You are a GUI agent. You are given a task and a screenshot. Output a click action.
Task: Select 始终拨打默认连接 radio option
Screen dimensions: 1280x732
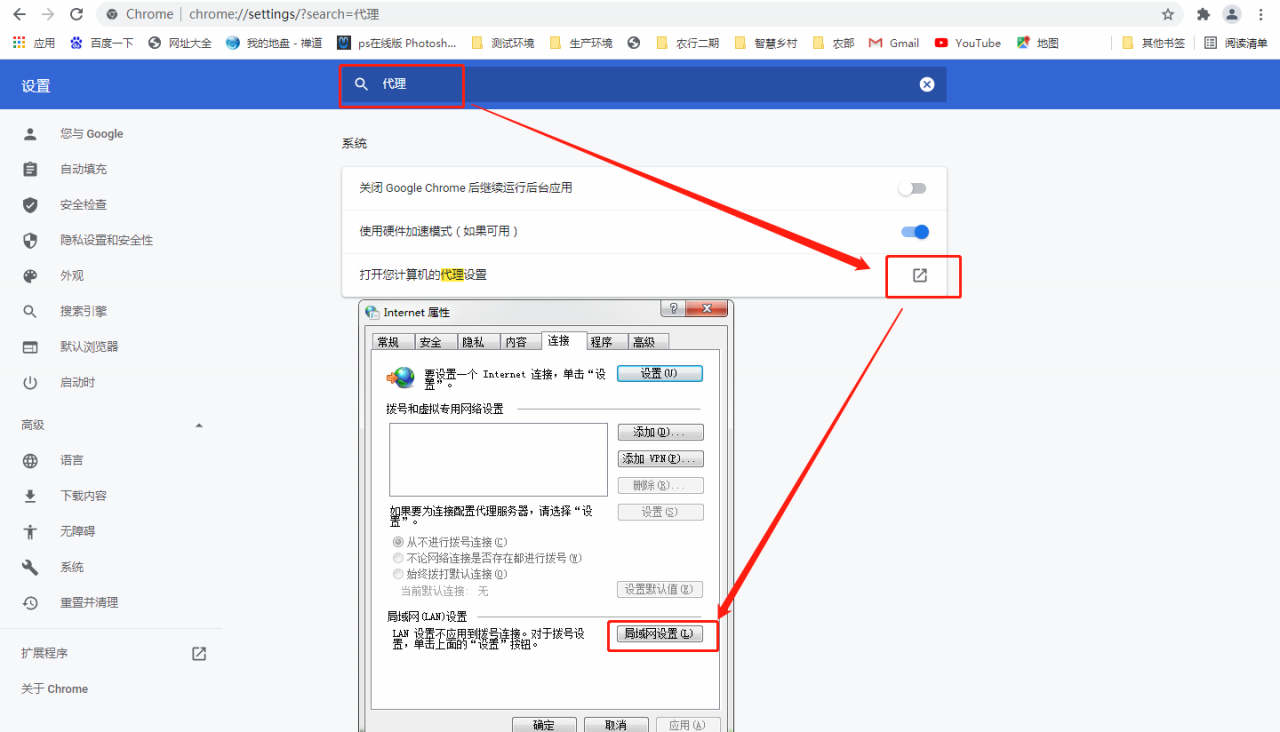click(x=399, y=574)
